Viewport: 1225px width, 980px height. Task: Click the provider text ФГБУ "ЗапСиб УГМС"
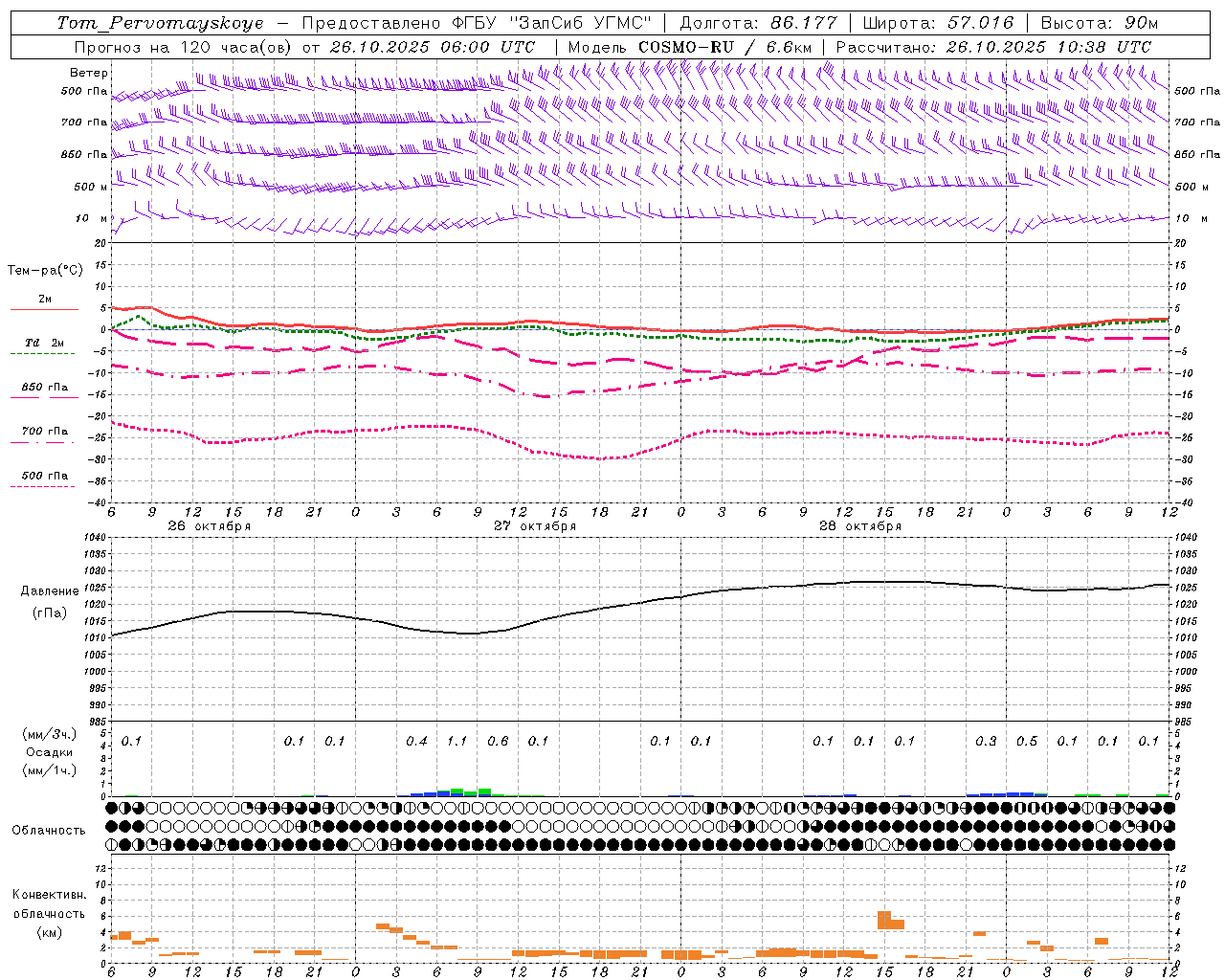[x=550, y=23]
